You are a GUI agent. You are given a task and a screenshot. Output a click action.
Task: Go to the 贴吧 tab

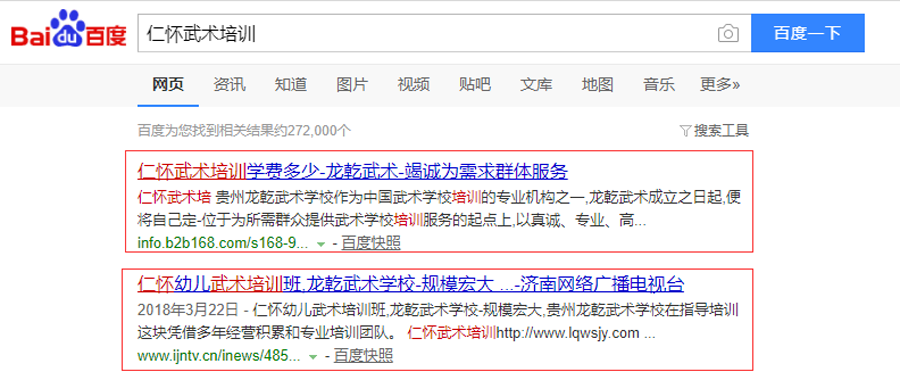coord(475,85)
